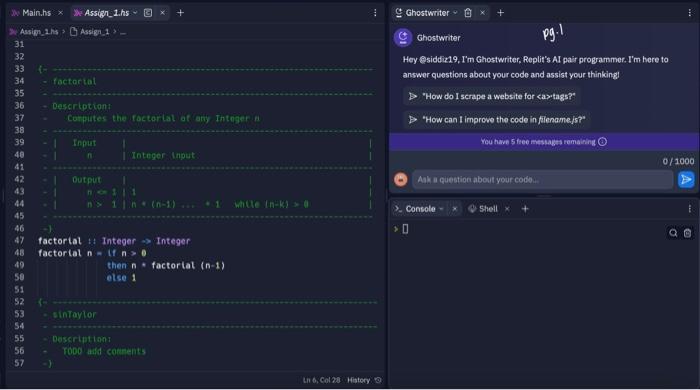
Task: Click the layout icon beside Assign_1.hs tab
Action: click(148, 13)
